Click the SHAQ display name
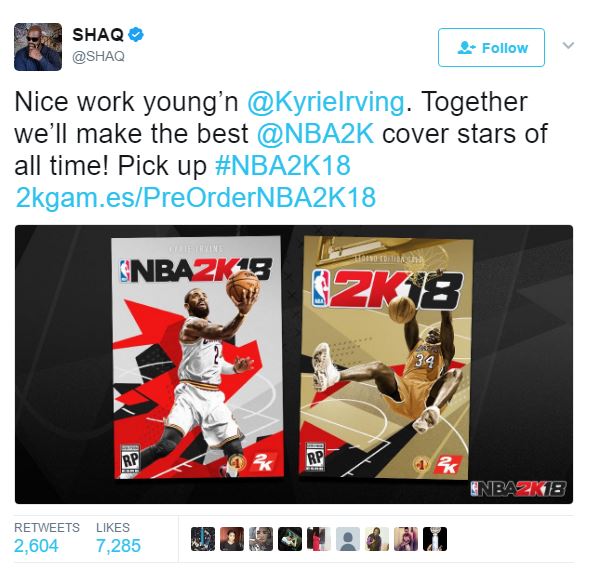The image size is (601, 571). (x=98, y=35)
